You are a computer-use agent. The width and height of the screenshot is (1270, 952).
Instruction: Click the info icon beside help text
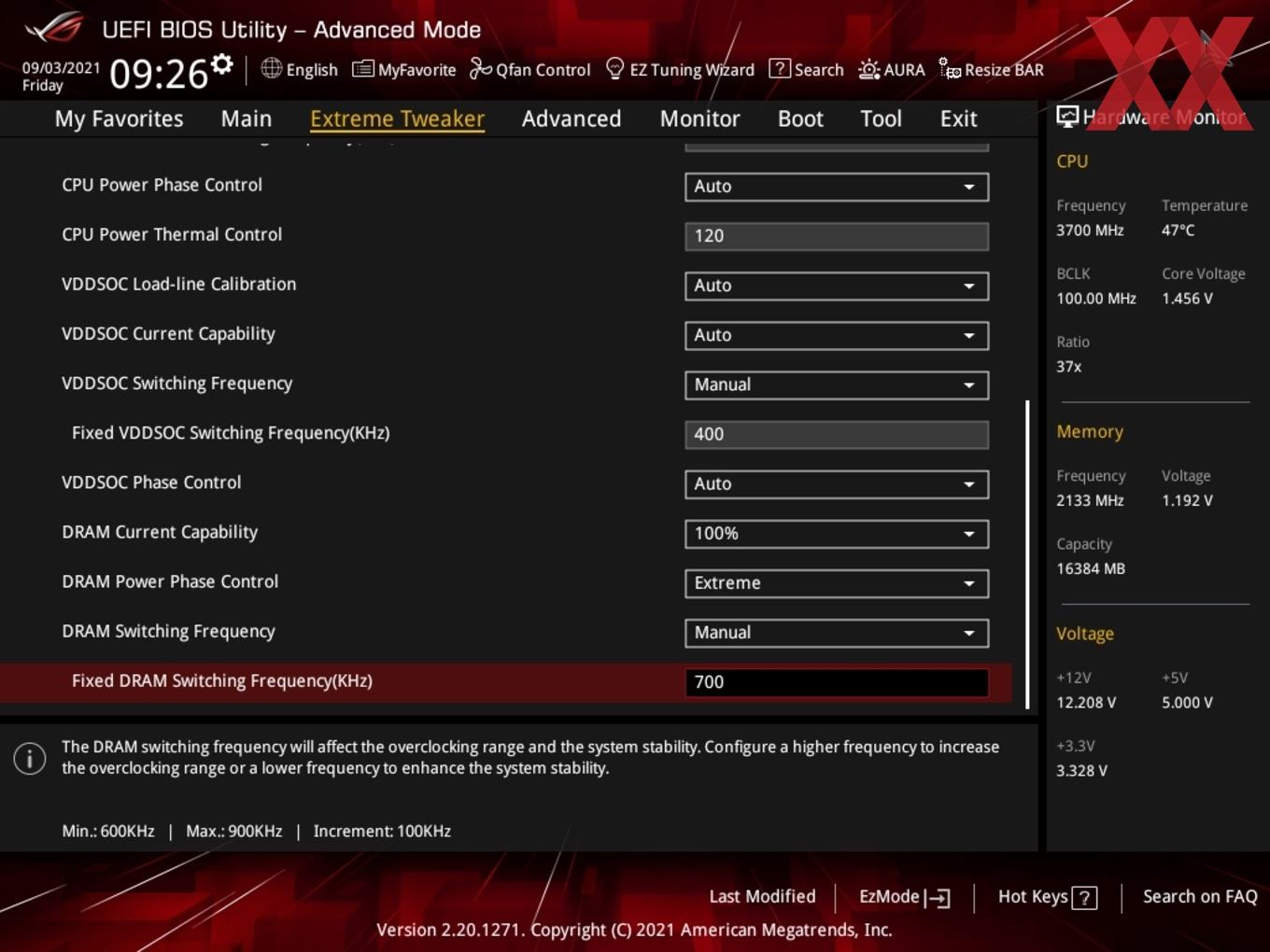click(x=30, y=758)
